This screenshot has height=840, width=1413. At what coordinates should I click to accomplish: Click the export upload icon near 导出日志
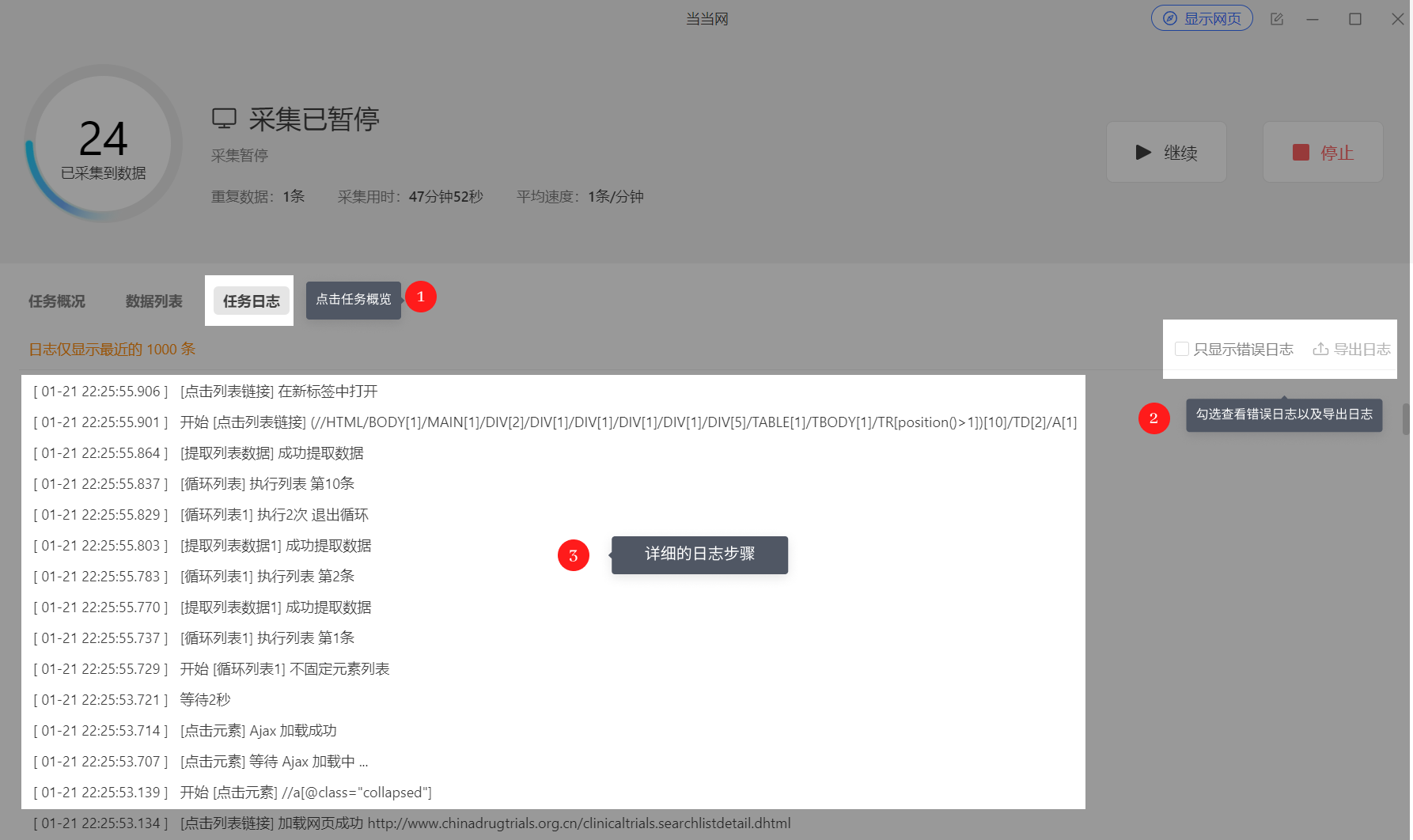[x=1320, y=349]
